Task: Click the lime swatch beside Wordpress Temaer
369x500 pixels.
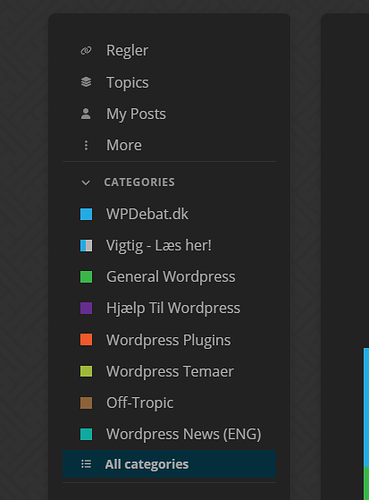Action: coord(86,371)
